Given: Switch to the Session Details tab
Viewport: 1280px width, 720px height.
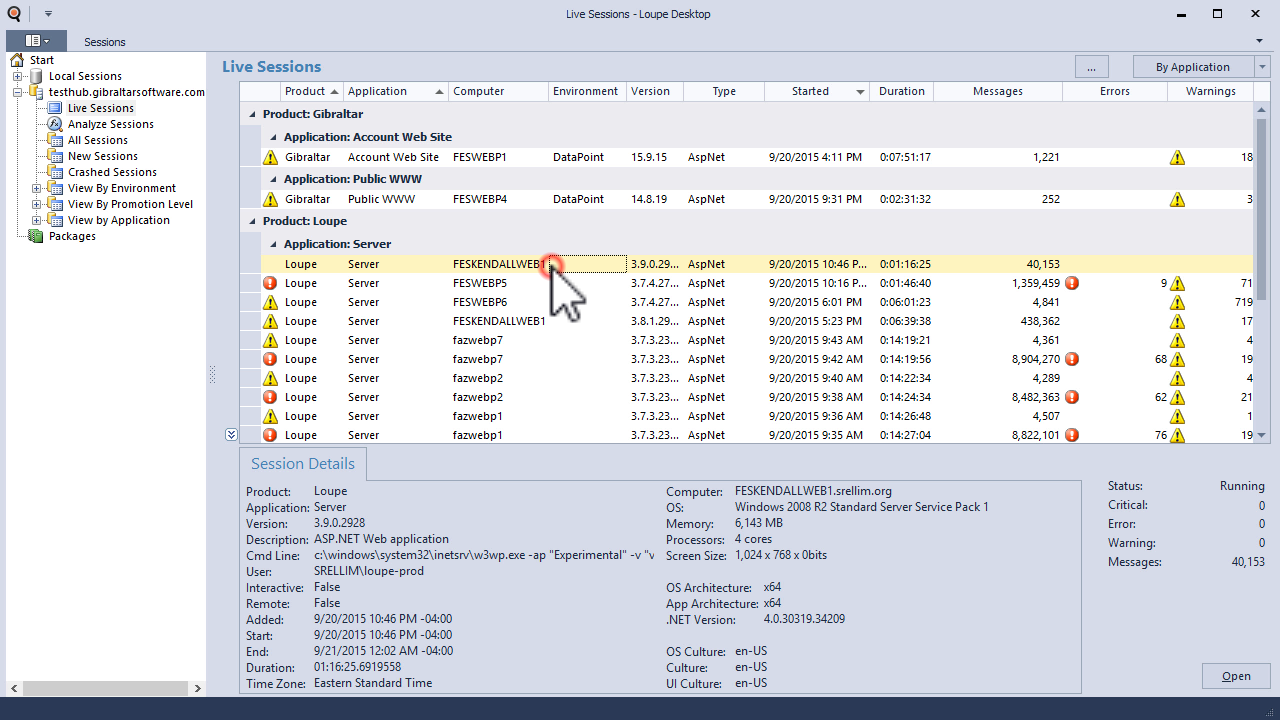Looking at the screenshot, I should [x=303, y=464].
